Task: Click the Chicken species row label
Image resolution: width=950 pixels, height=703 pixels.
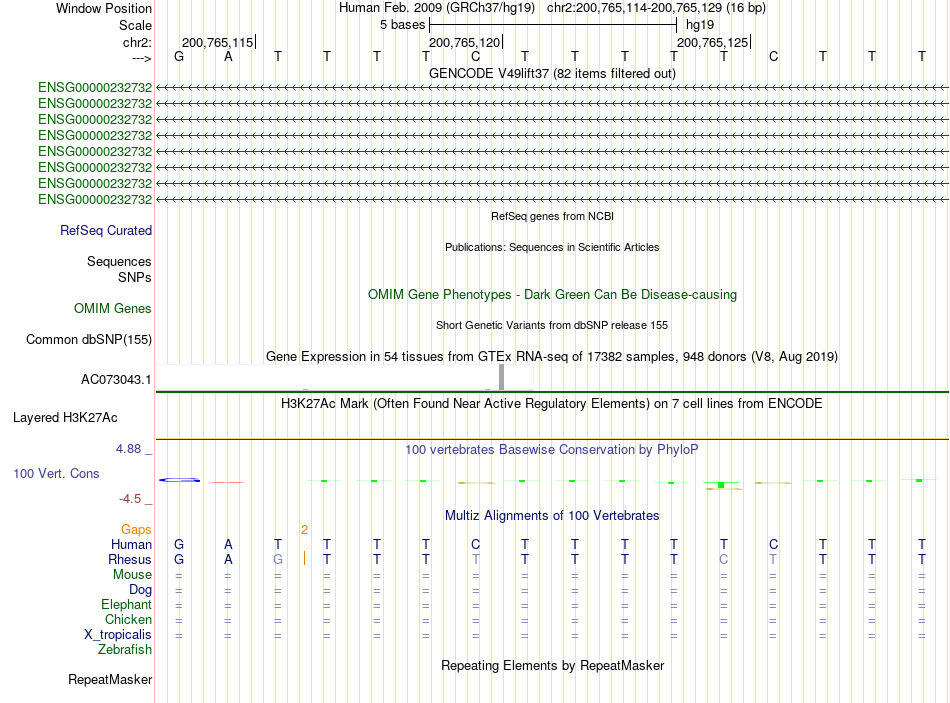Action: (128, 619)
